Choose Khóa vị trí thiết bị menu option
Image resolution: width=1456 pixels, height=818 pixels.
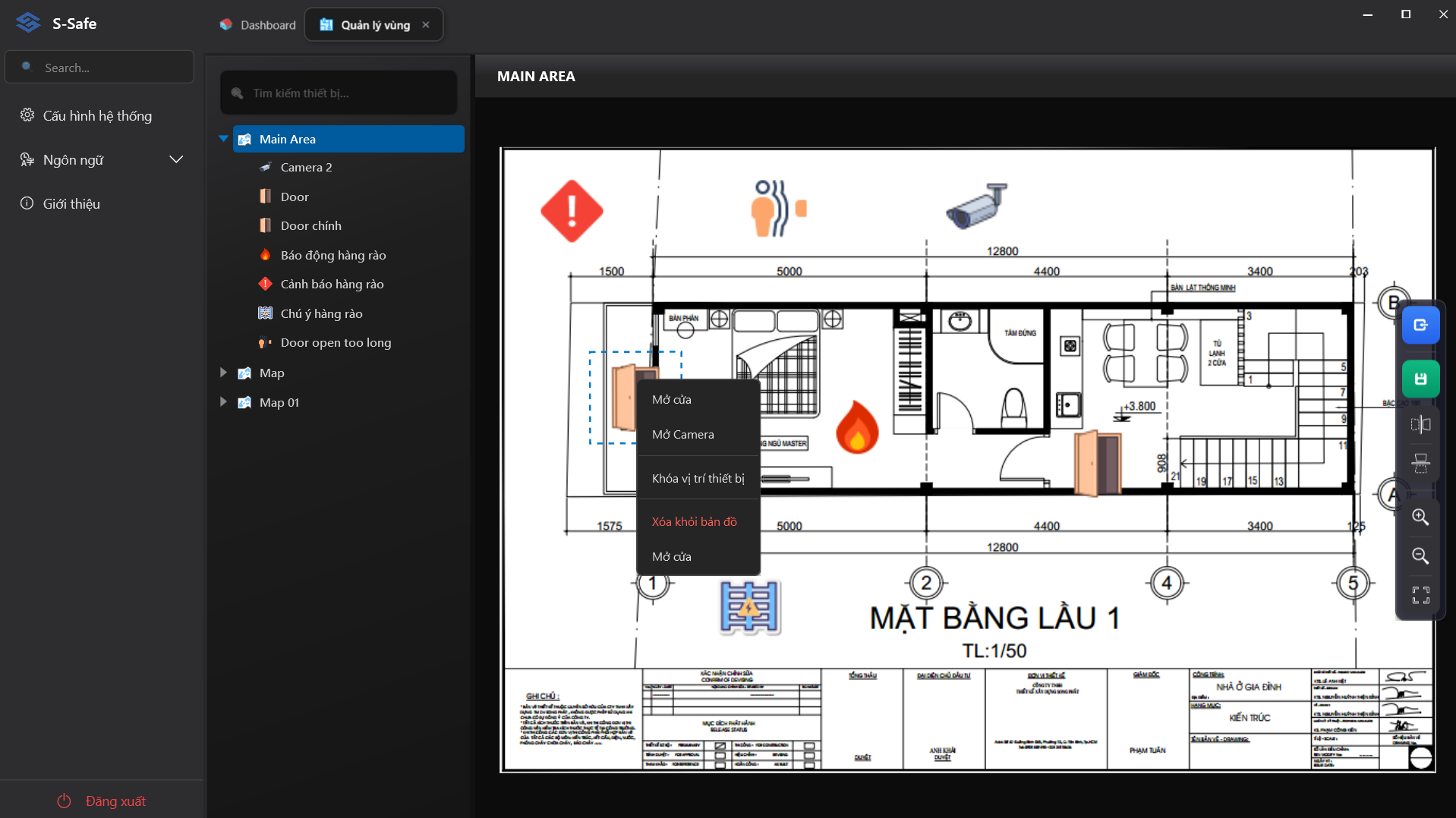coord(698,479)
